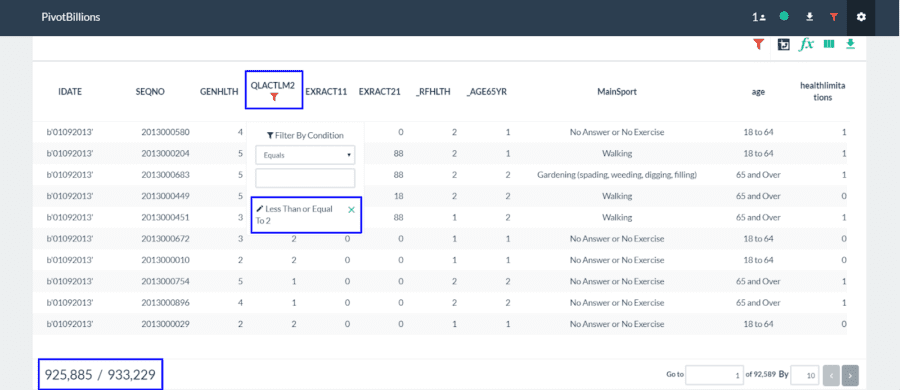Image resolution: width=900 pixels, height=390 pixels.
Task: Select the IDATE column header
Action: [x=70, y=91]
